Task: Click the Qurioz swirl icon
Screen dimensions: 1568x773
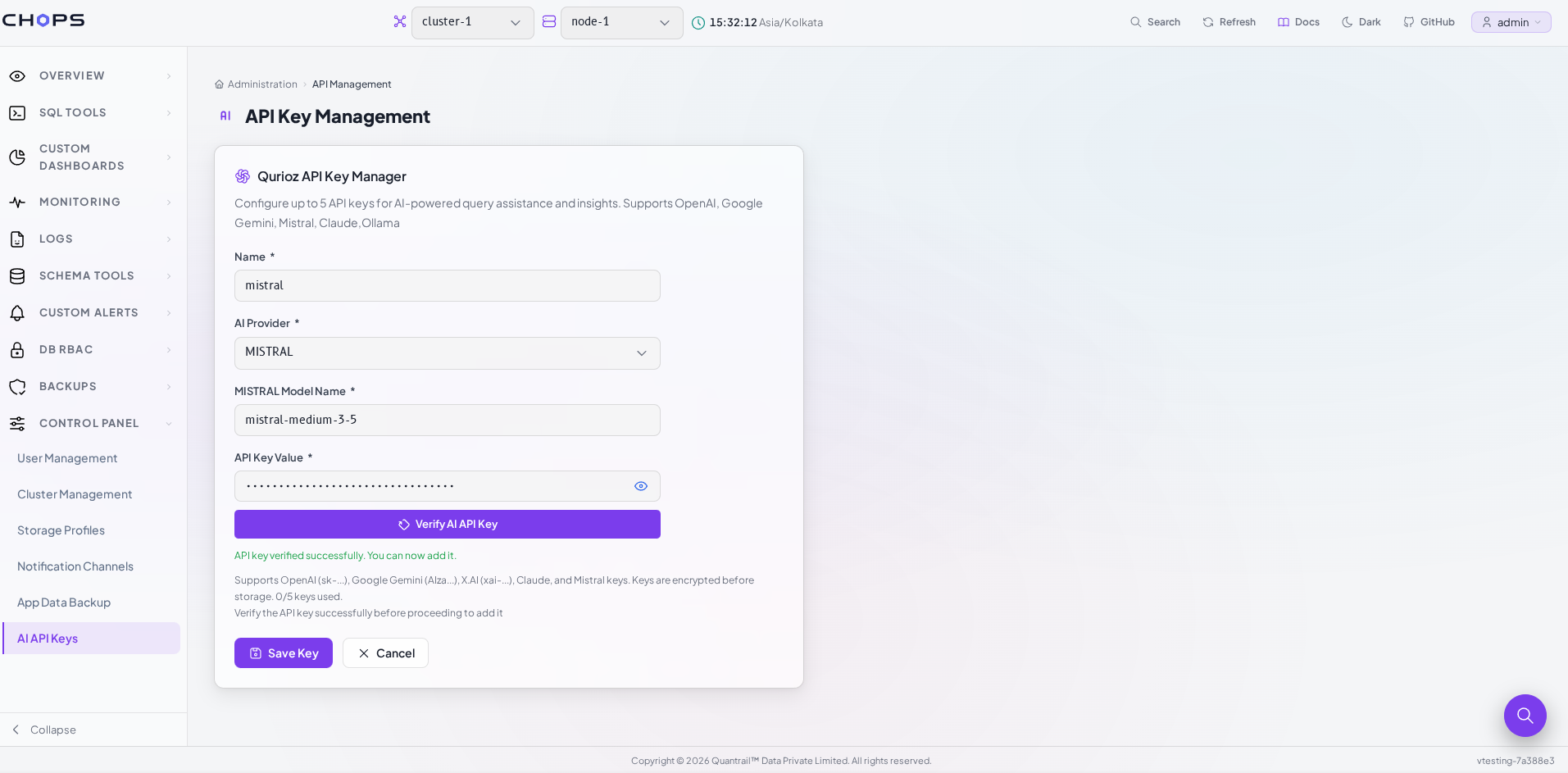Action: (243, 176)
